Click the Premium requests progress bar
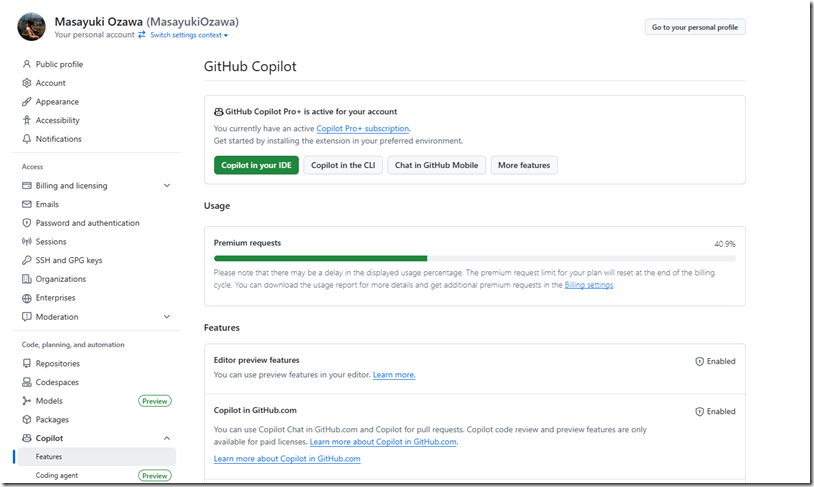Screen dimensions: 814x487 click(x=474, y=258)
